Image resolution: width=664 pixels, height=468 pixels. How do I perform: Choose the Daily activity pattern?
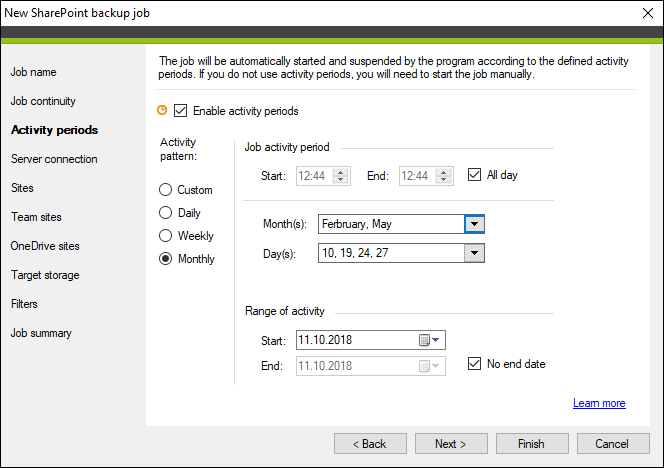click(166, 212)
